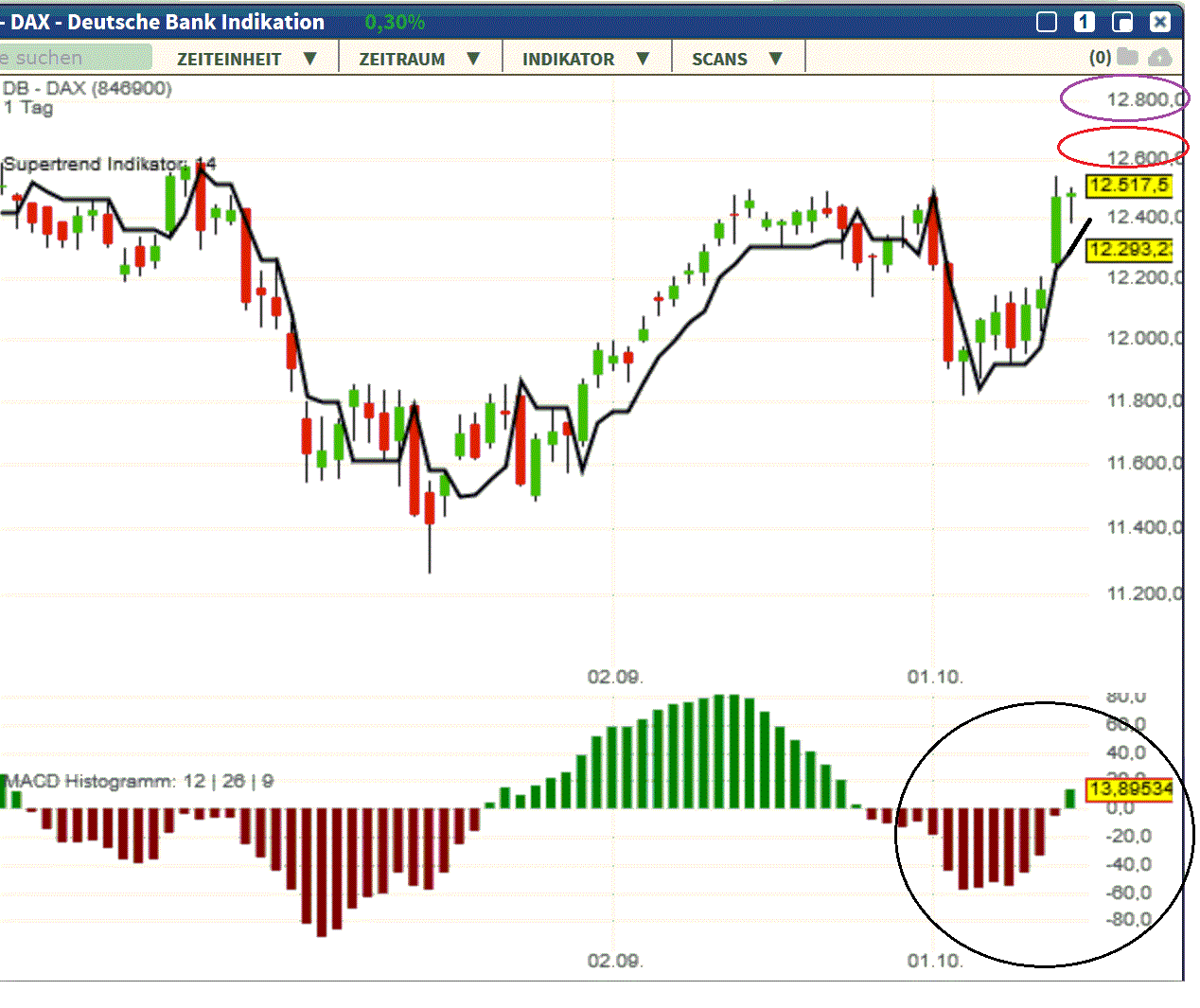Click the 12.400,0 price axis label
This screenshot has height=1008, width=1200.
[x=1144, y=217]
